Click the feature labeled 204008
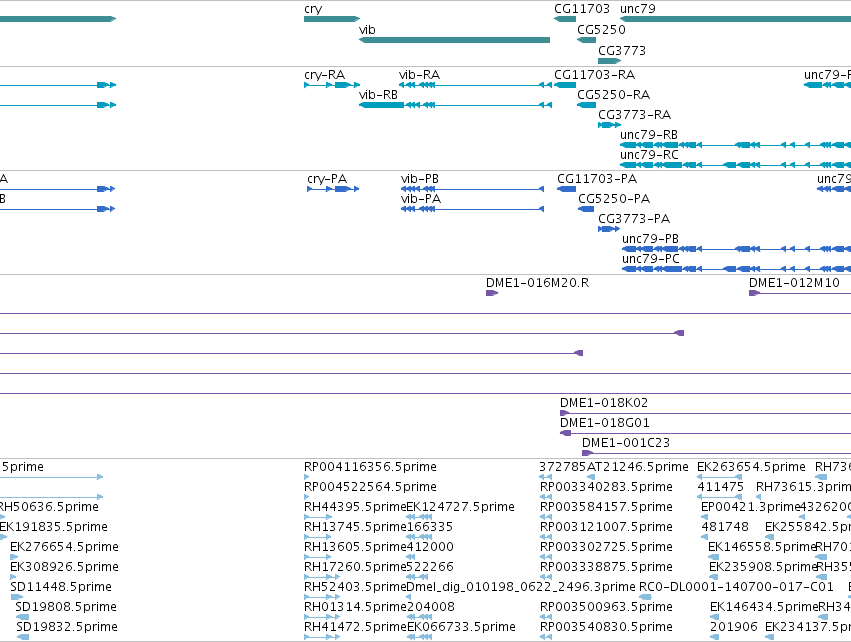Screen dimensions: 851x642 click(430, 607)
